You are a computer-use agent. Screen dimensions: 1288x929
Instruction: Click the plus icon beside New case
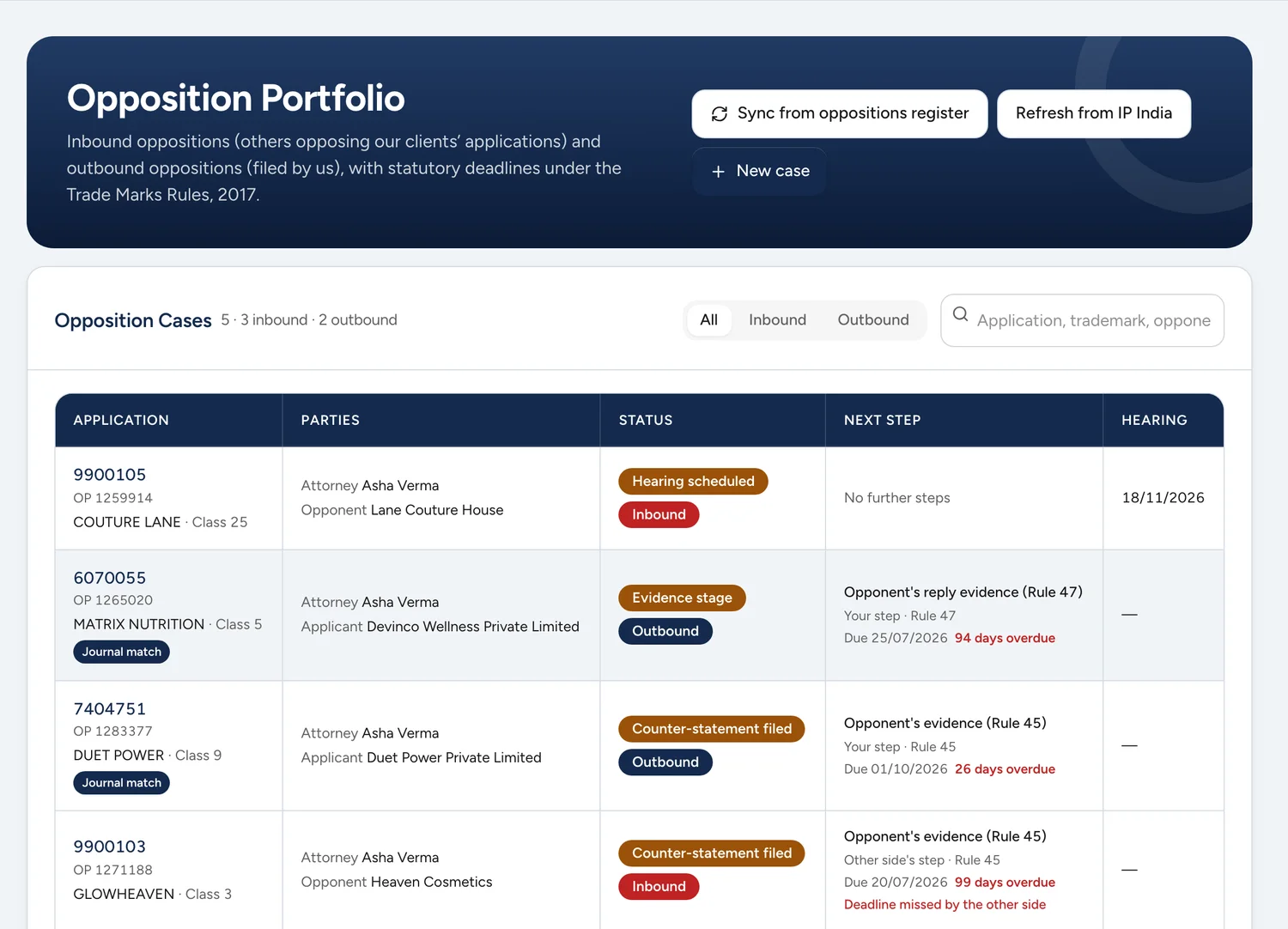pos(719,172)
